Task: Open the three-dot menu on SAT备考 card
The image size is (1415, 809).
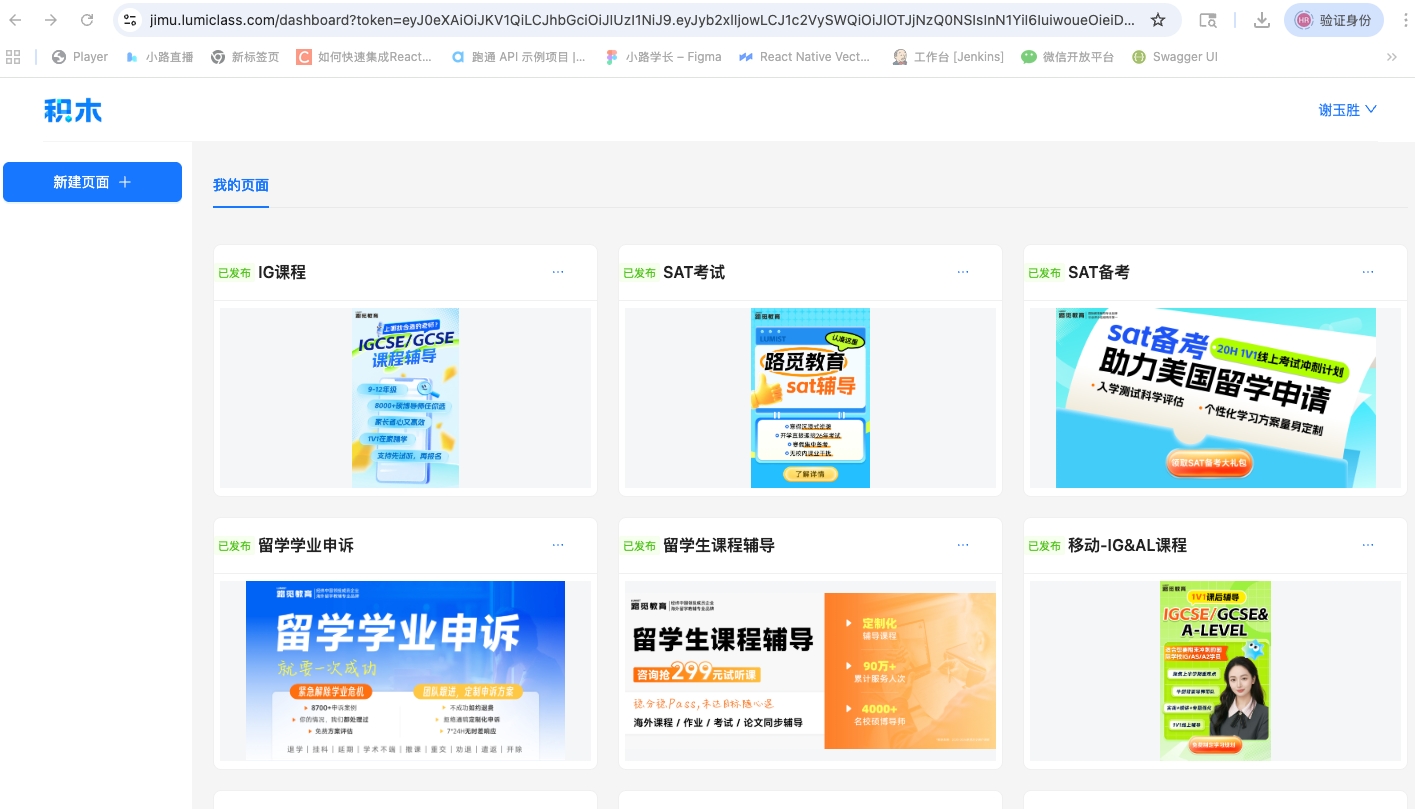Action: pyautogui.click(x=1368, y=271)
